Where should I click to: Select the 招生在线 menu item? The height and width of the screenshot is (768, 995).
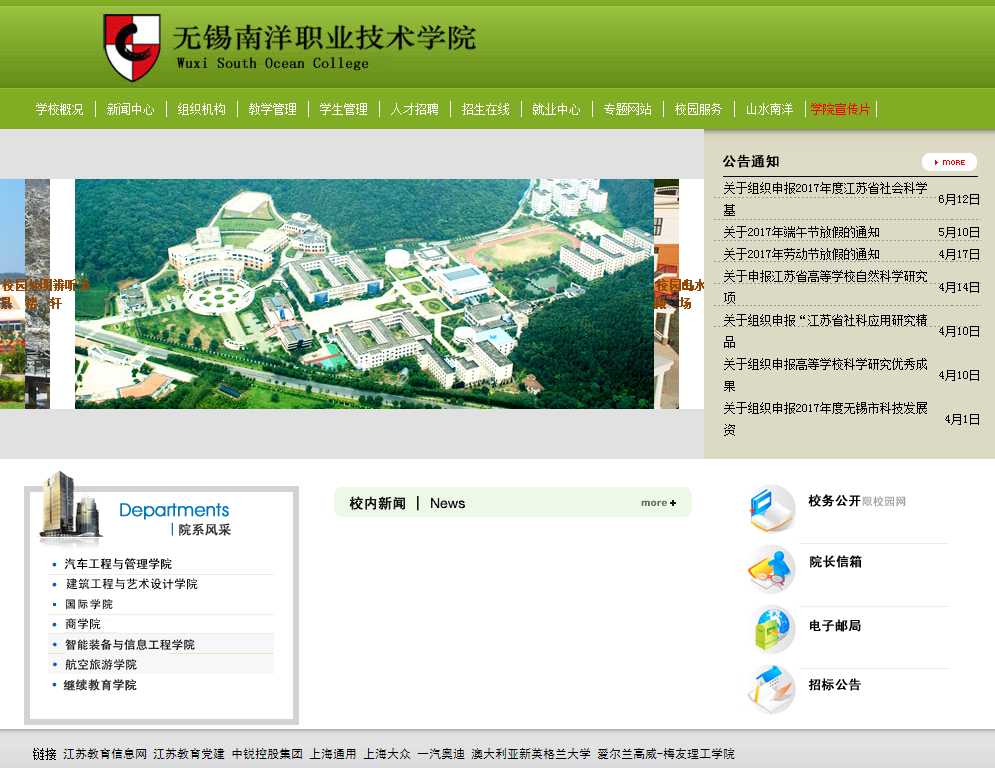[485, 109]
